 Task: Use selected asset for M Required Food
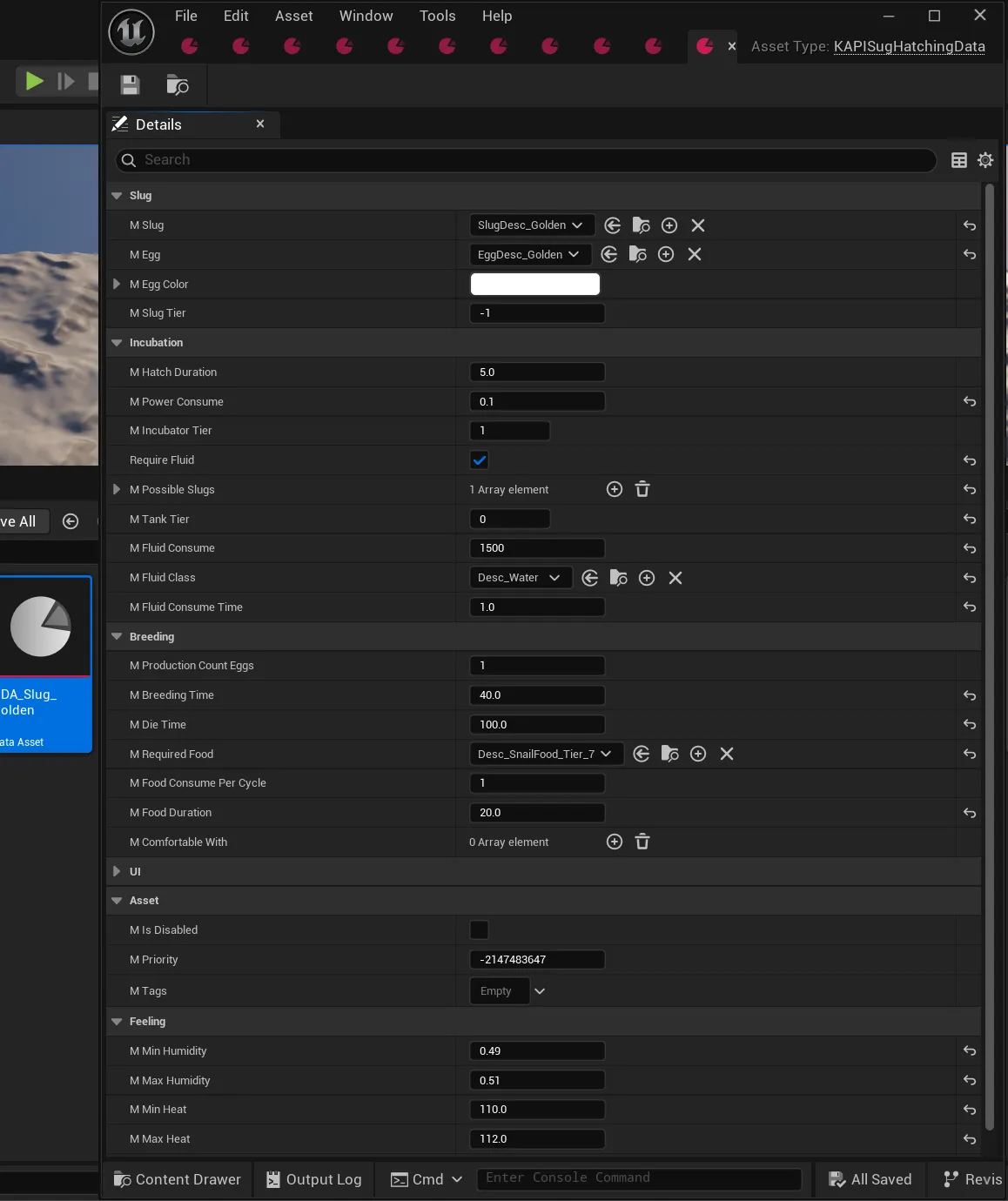[642, 754]
